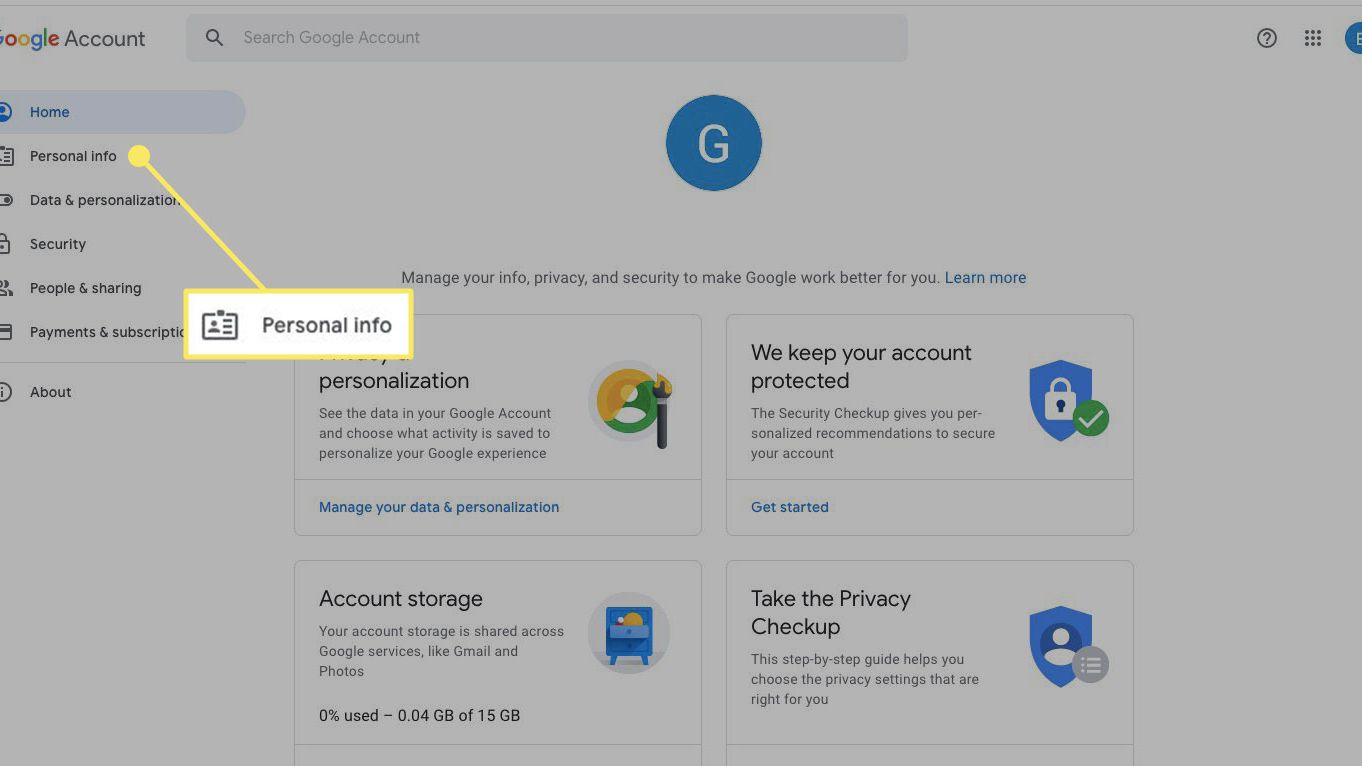
Task: Click the Payments card sidebar icon
Action: [5, 332]
